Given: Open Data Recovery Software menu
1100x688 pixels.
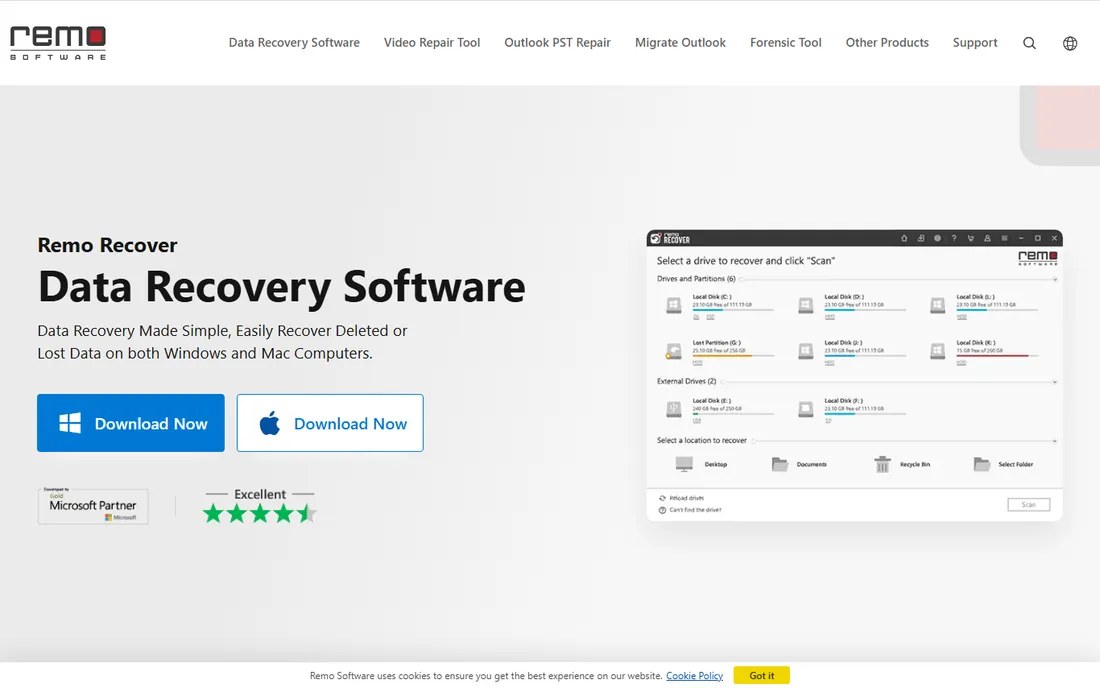Looking at the screenshot, I should click(294, 43).
